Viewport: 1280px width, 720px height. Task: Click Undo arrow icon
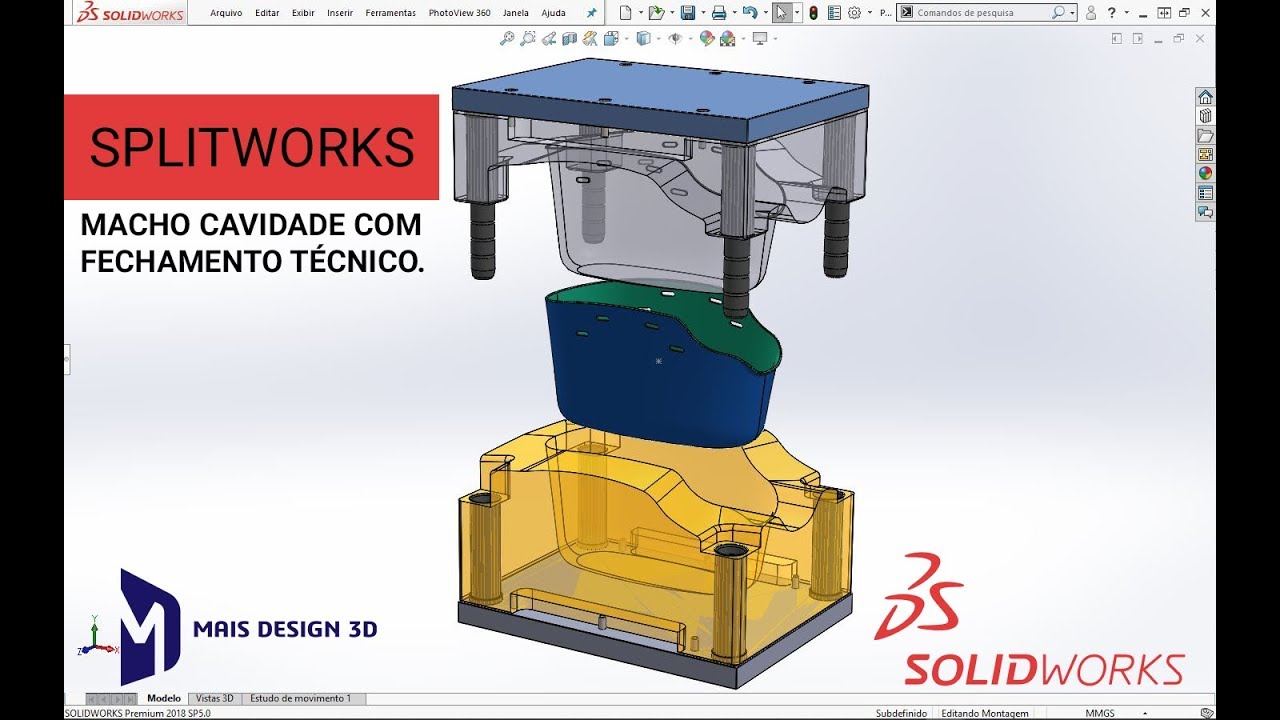[x=750, y=12]
